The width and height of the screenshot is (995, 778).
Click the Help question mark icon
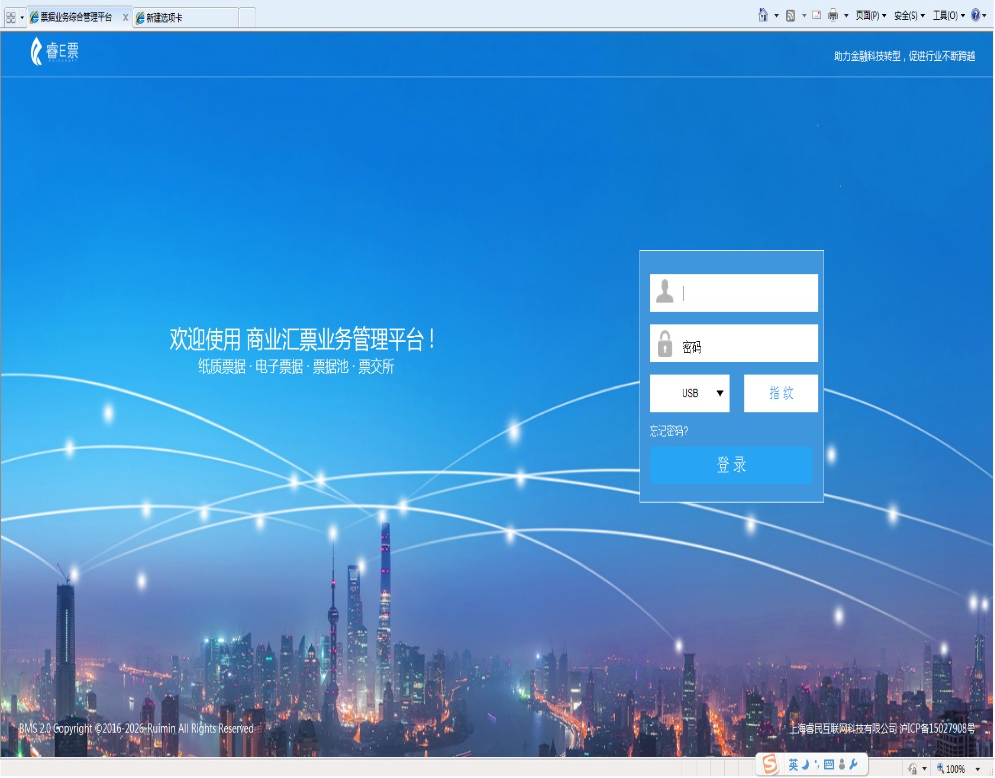(976, 15)
